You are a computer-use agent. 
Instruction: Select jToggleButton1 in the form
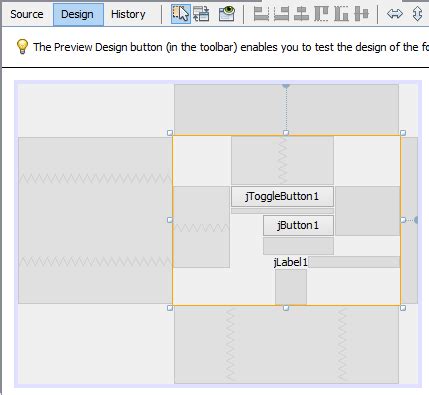[x=282, y=196]
